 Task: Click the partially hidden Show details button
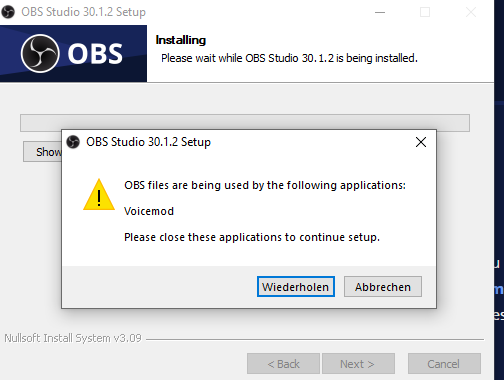click(x=42, y=152)
